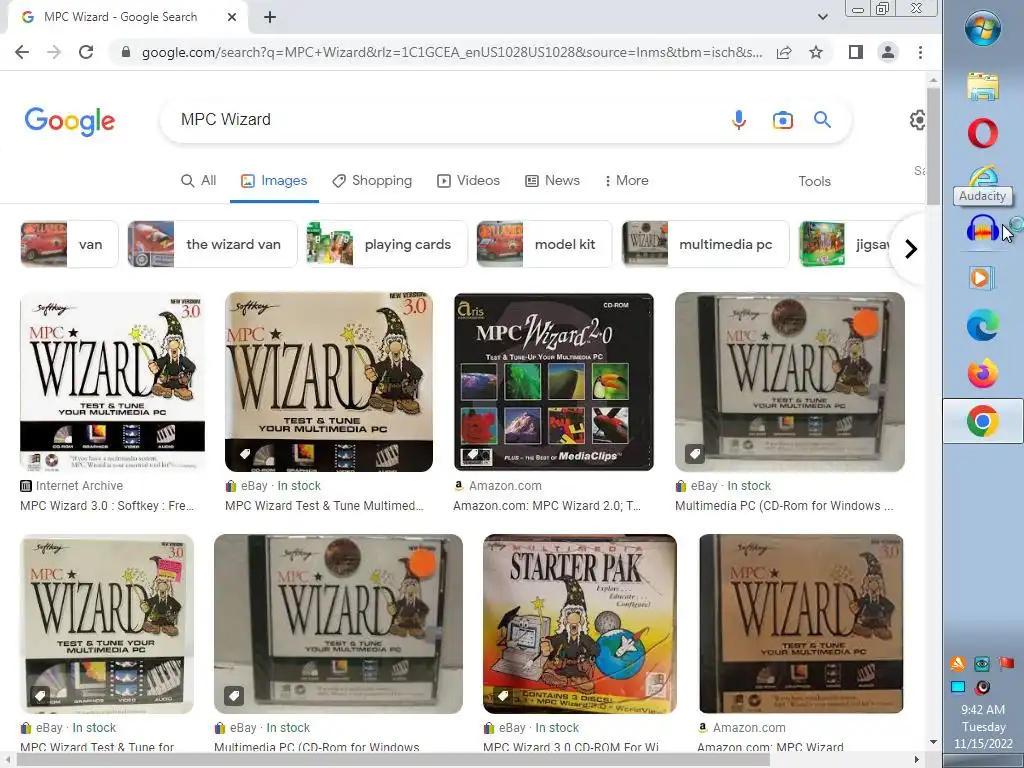Image resolution: width=1024 pixels, height=768 pixels.
Task: Open MPC Wizard Test & Tune Multimed... link
Action: click(x=324, y=506)
